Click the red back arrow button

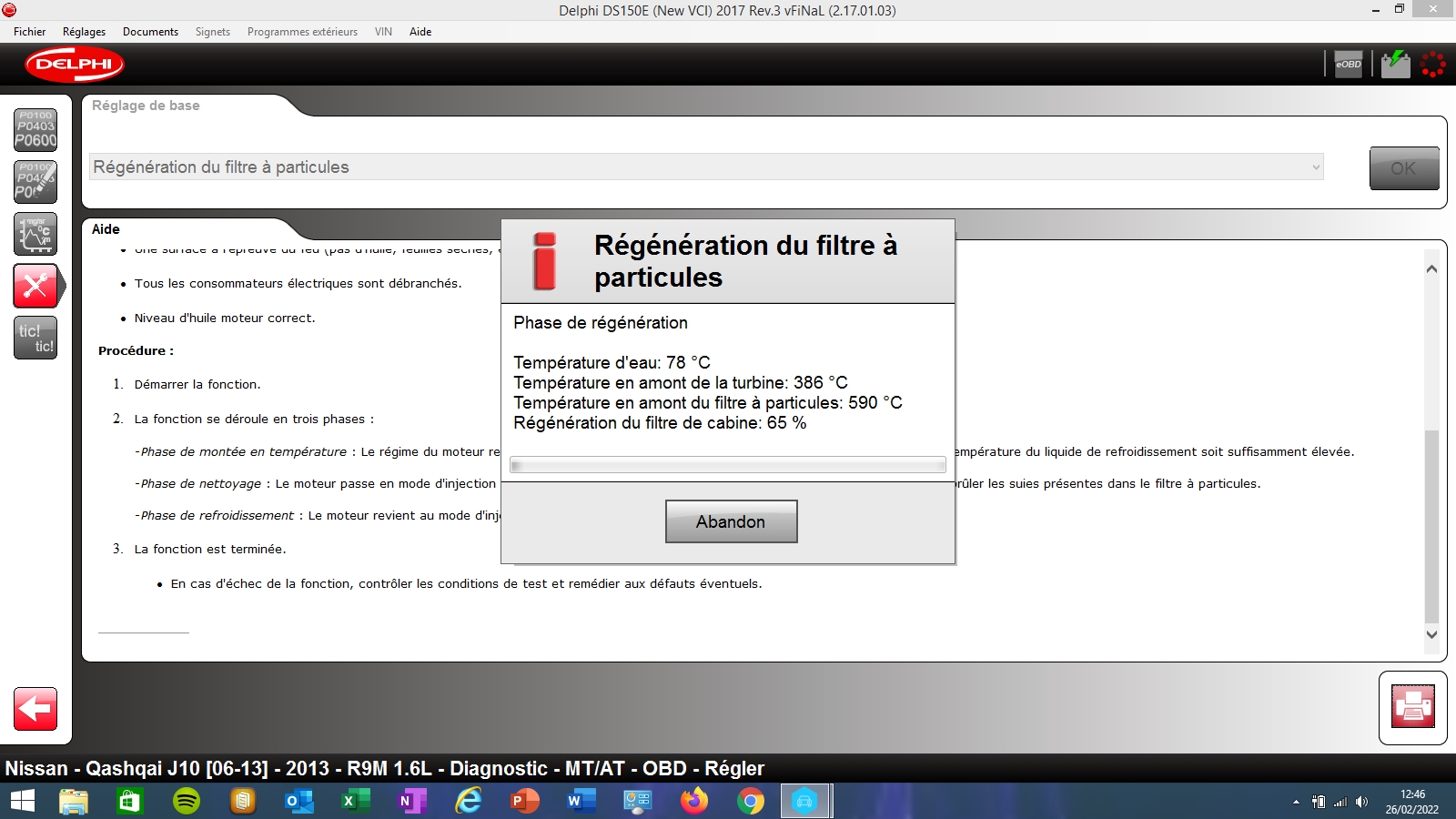(x=35, y=709)
